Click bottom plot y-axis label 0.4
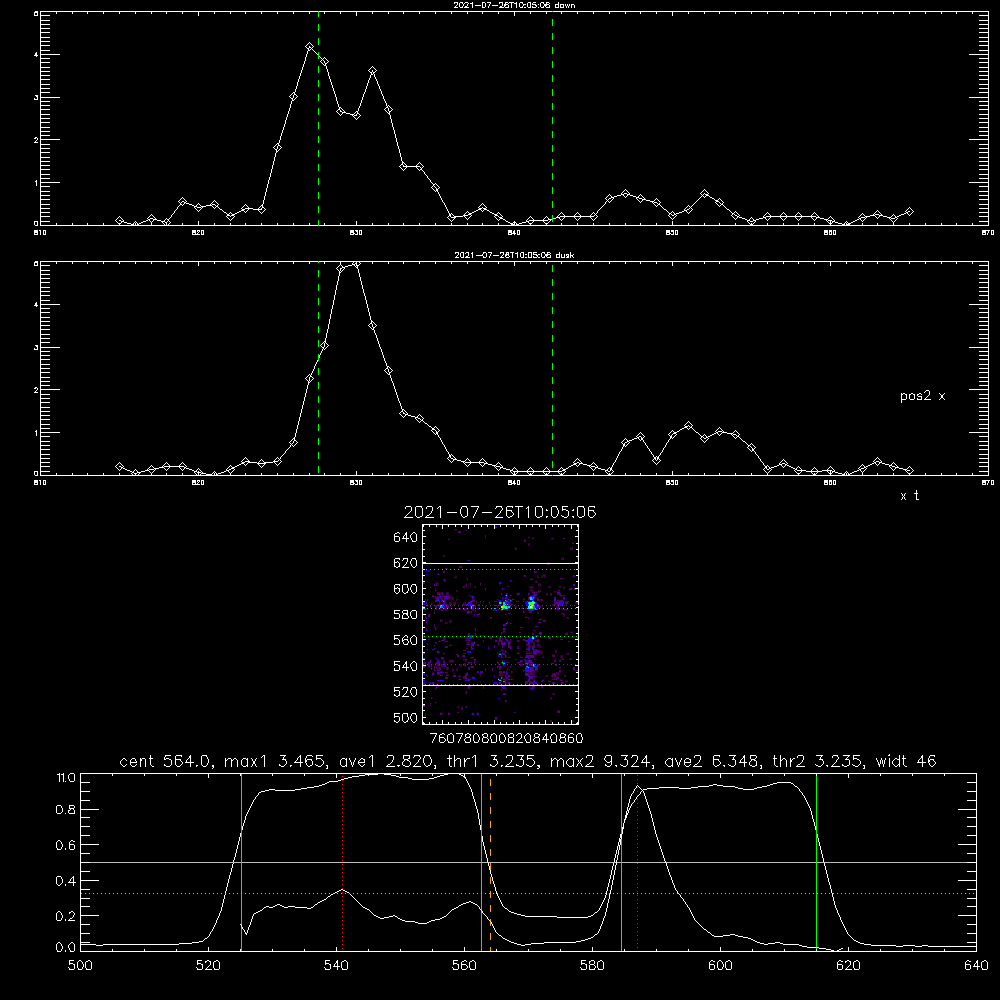The width and height of the screenshot is (1000, 1000). [x=66, y=881]
